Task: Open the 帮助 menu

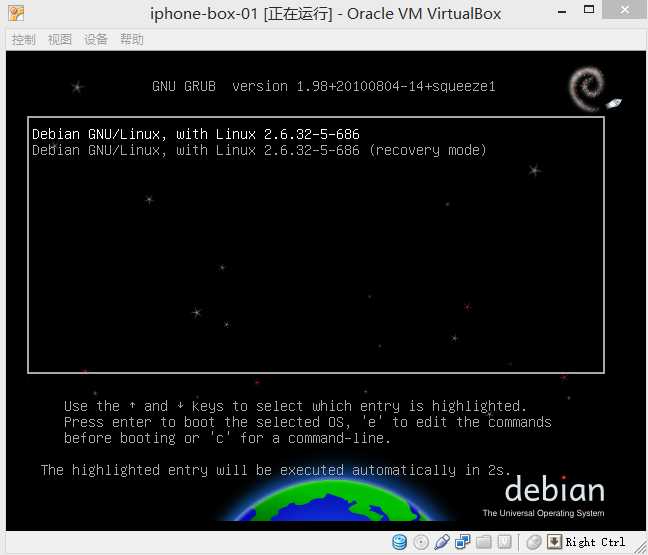Action: coord(132,40)
